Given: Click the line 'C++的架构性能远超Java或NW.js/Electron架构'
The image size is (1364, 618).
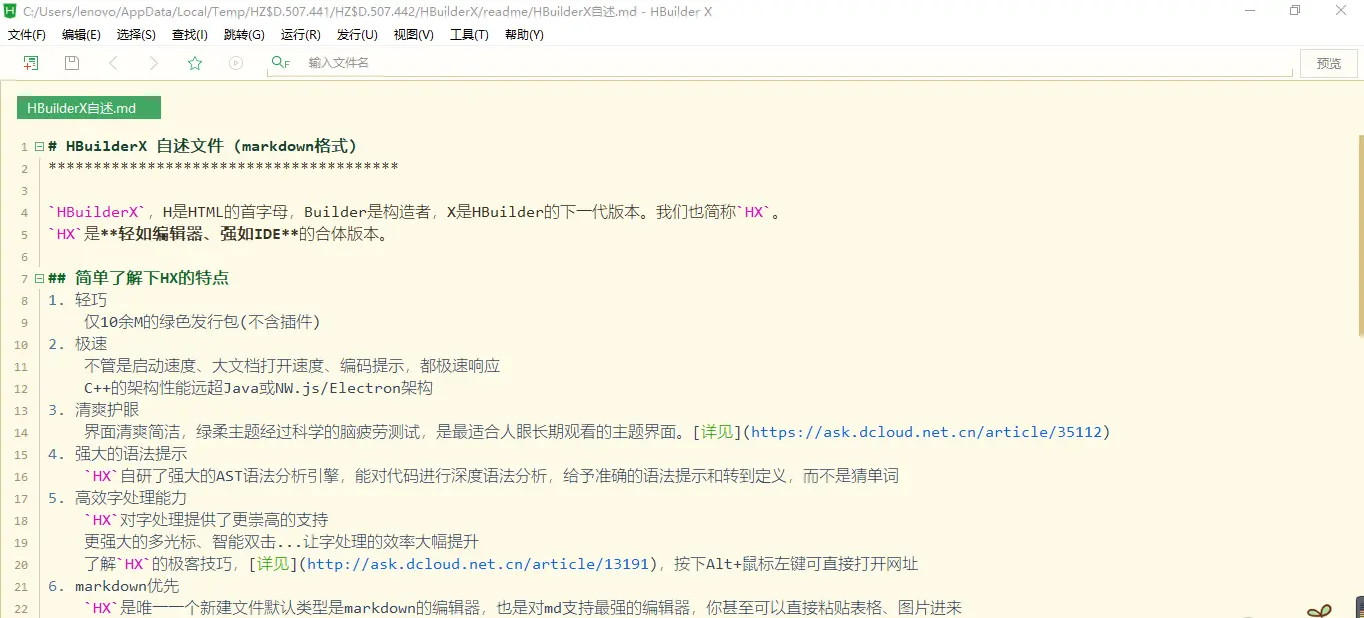Looking at the screenshot, I should point(258,388).
